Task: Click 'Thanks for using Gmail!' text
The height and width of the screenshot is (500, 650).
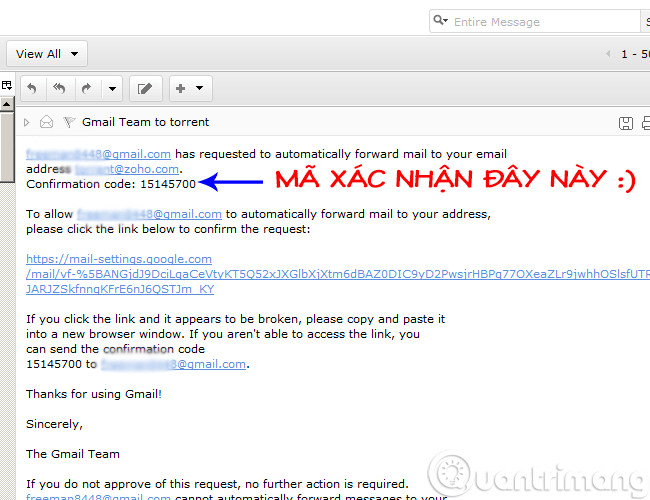Action: click(x=94, y=394)
